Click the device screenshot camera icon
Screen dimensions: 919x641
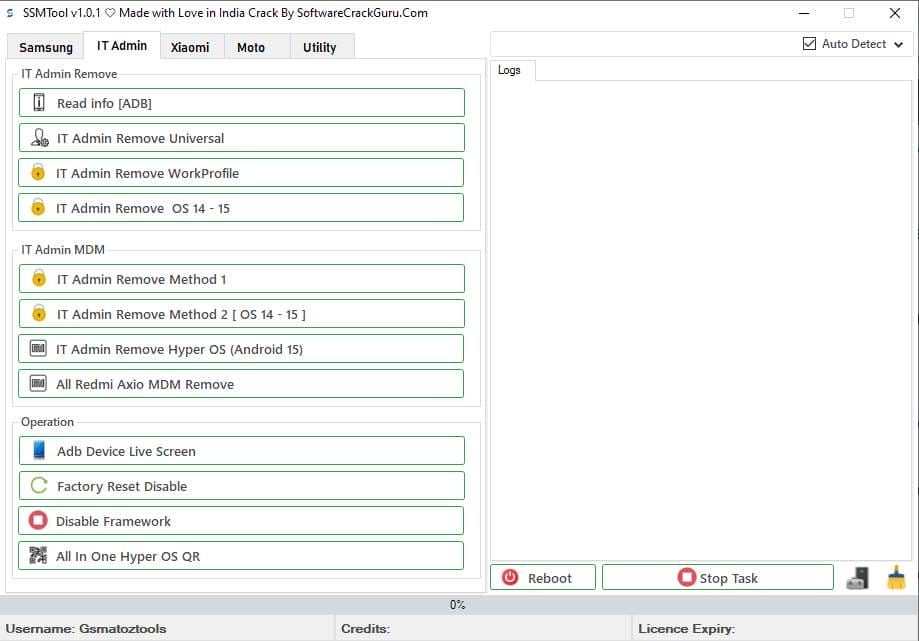[858, 577]
